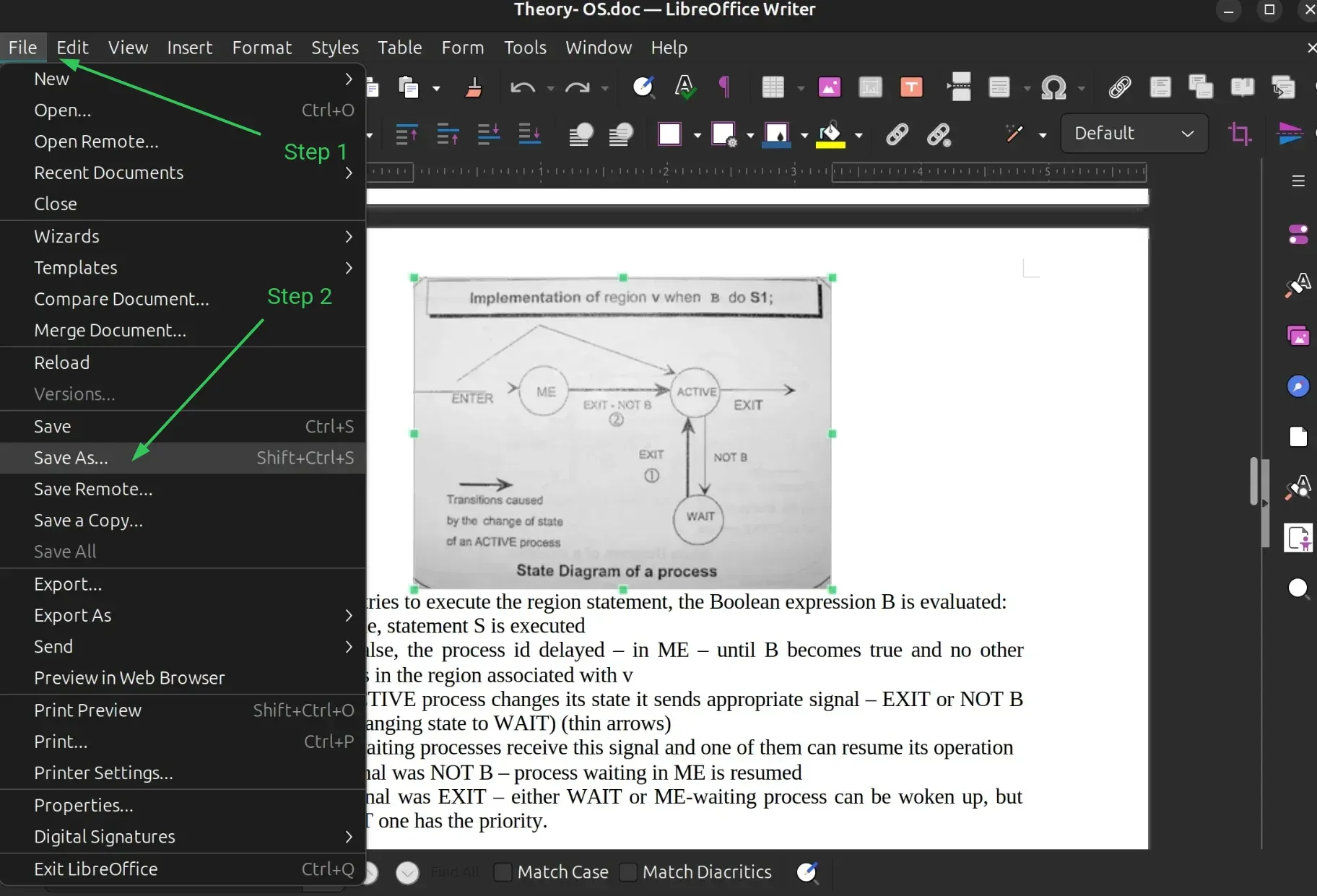The width and height of the screenshot is (1317, 896).
Task: Open Find & Replace from the toolbar
Action: click(x=643, y=87)
